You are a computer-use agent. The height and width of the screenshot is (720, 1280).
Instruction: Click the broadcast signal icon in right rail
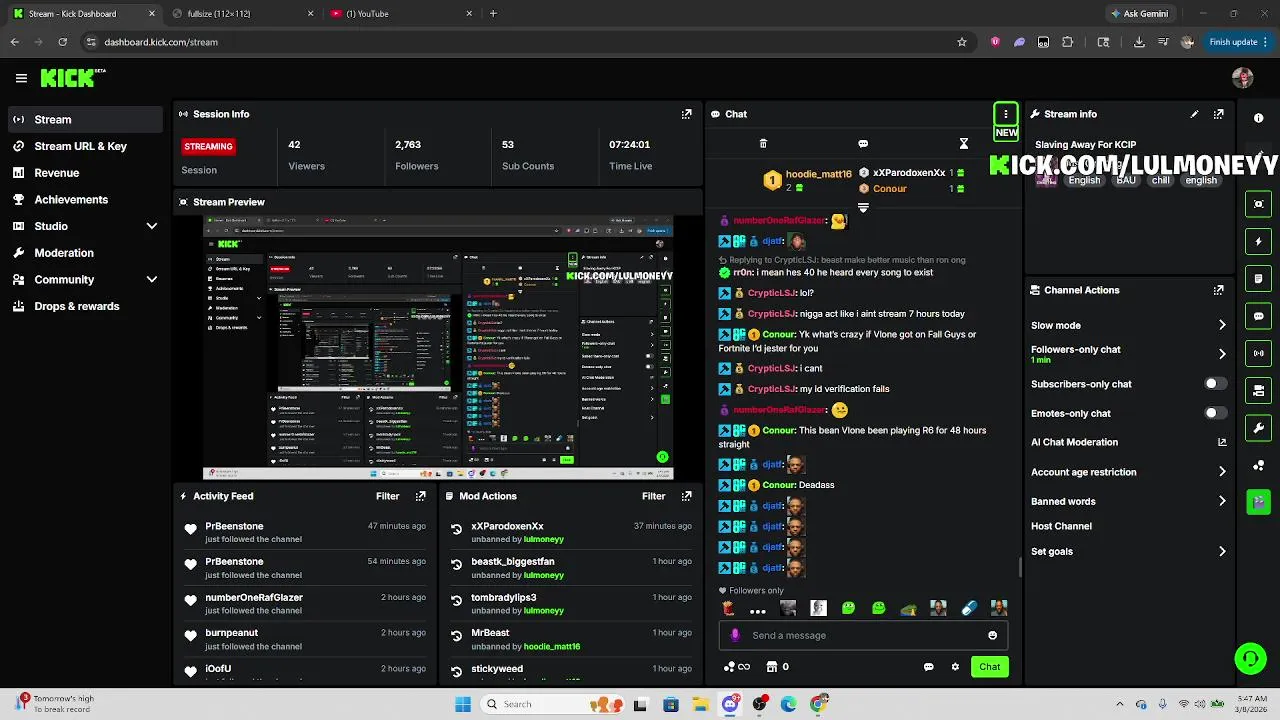(1258, 353)
